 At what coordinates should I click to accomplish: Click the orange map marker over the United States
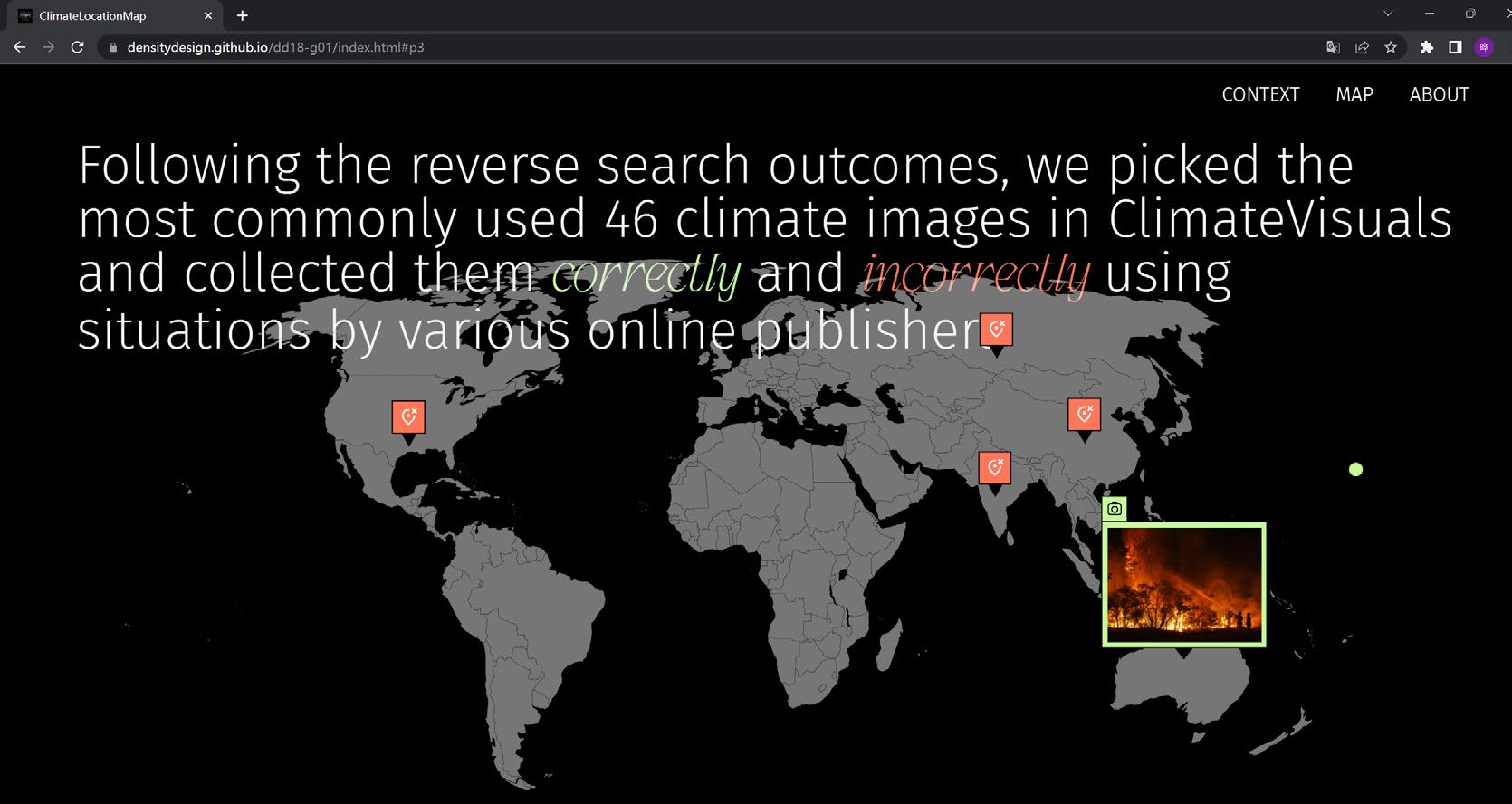[x=408, y=417]
